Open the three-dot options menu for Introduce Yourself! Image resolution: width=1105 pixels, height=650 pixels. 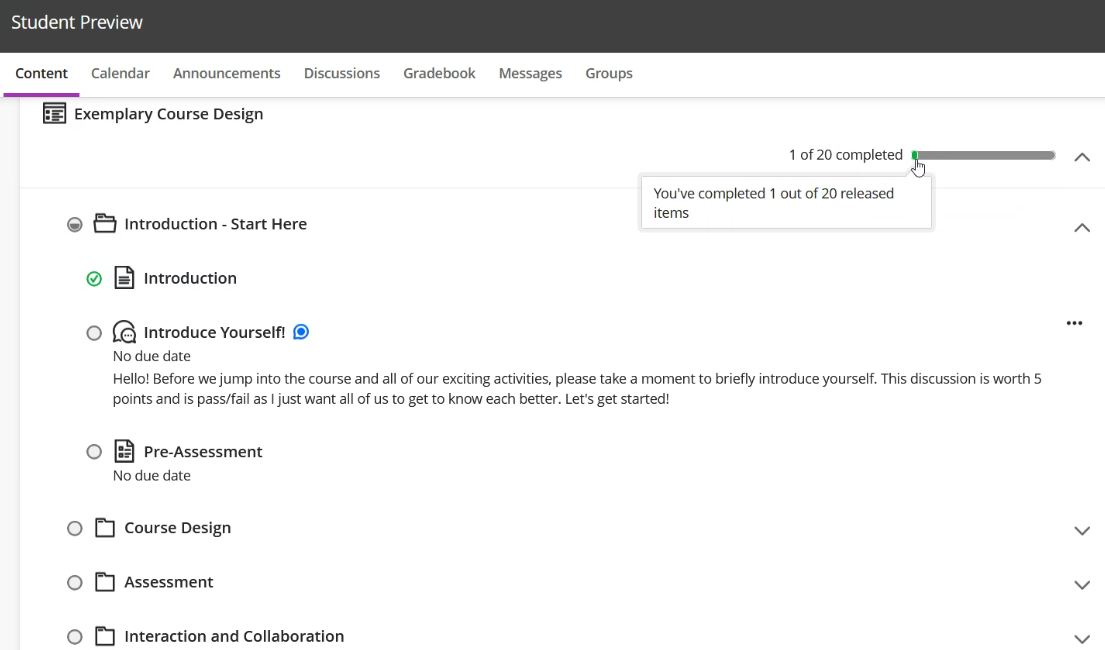point(1074,323)
